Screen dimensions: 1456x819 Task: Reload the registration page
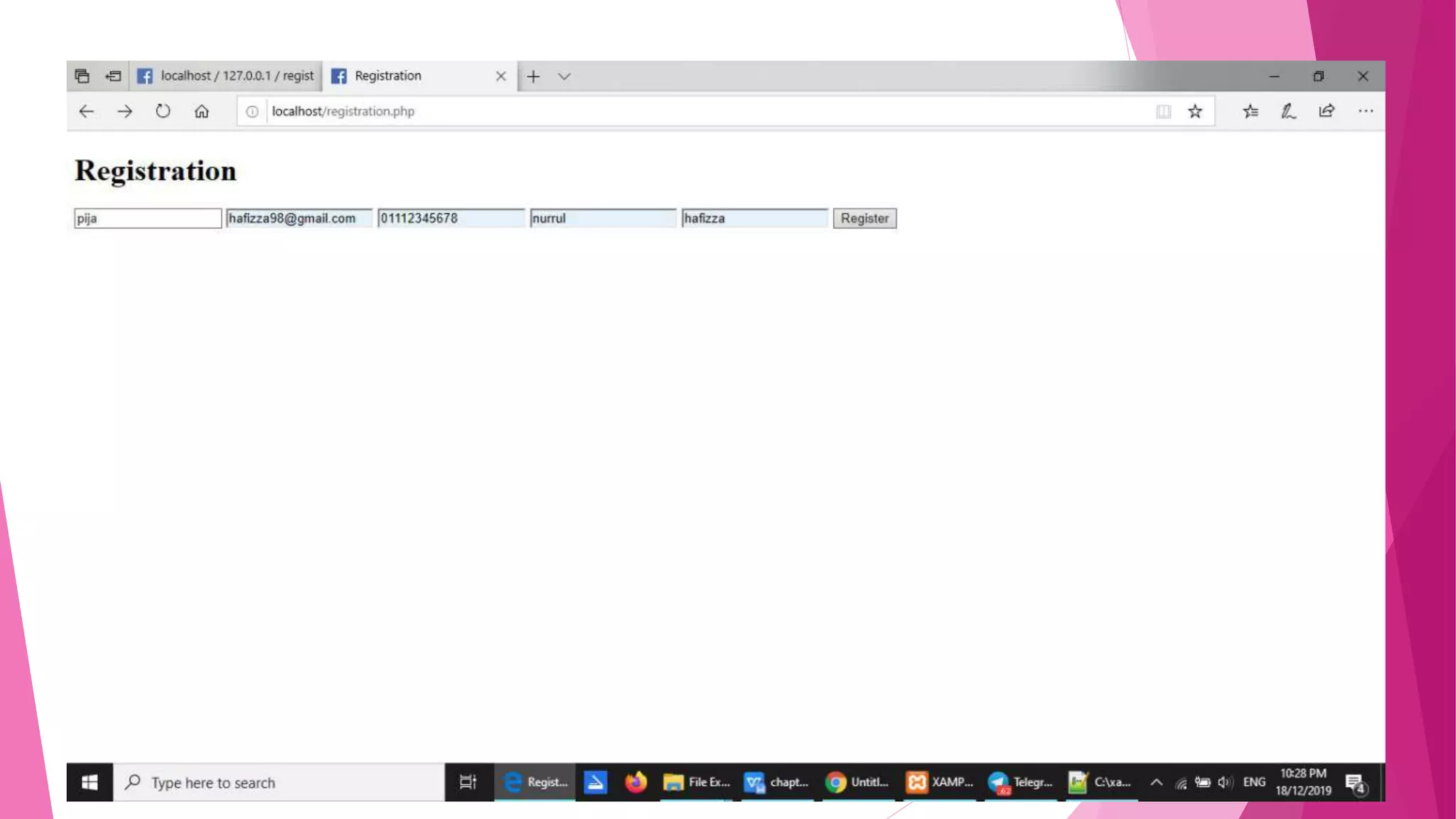[163, 112]
